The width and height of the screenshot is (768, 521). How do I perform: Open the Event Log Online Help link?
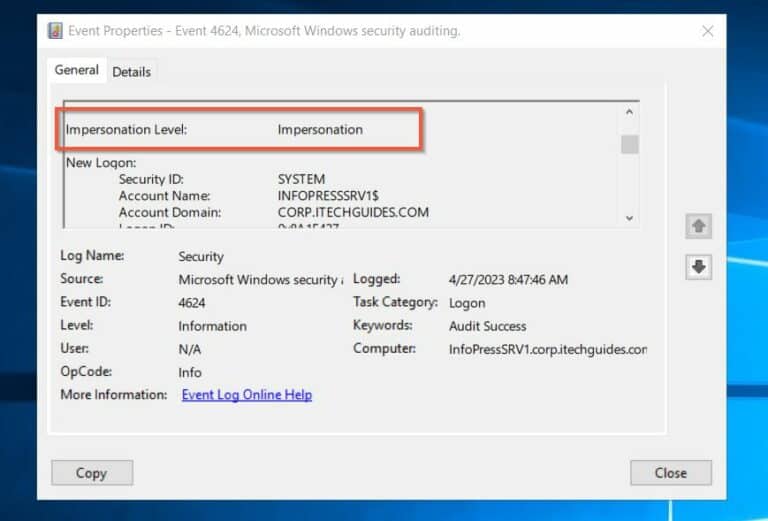(x=246, y=395)
